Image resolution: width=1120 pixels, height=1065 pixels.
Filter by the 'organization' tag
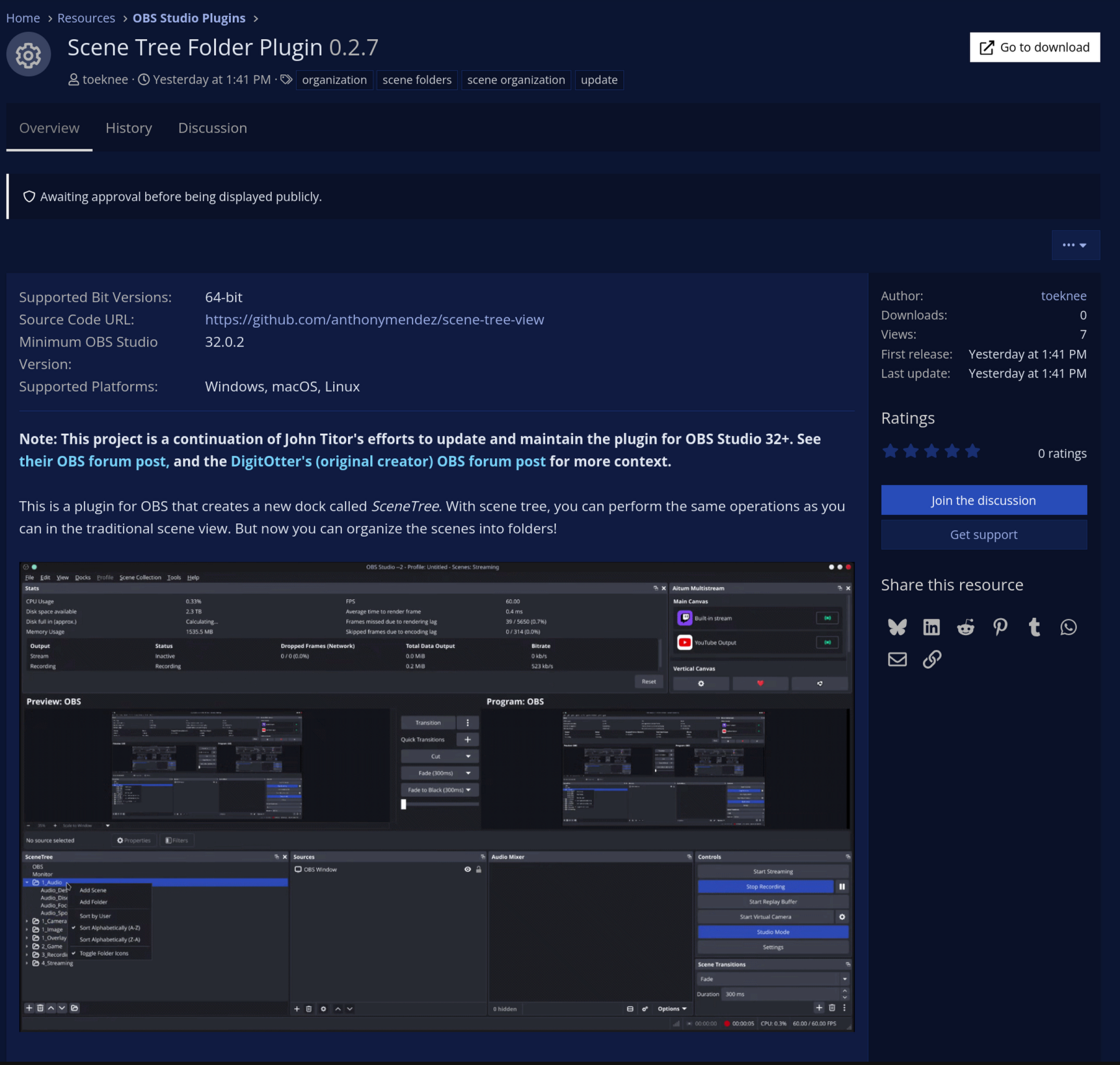(334, 80)
